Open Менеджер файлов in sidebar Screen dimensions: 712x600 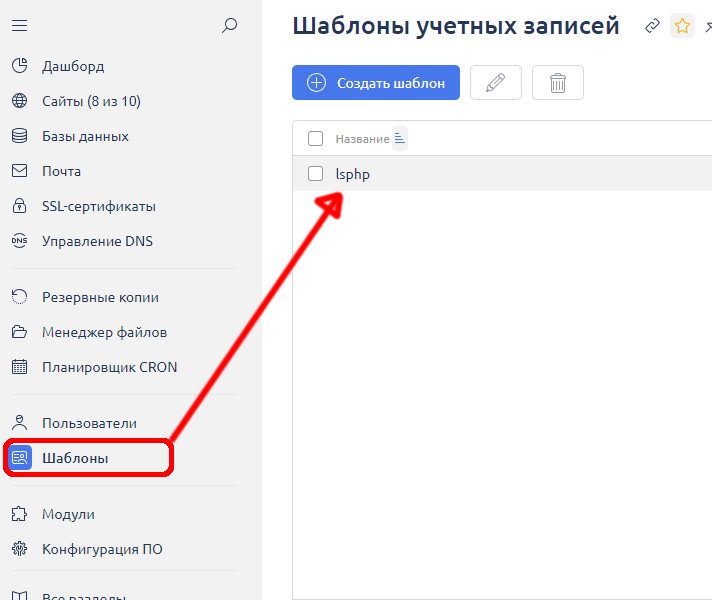tap(104, 332)
